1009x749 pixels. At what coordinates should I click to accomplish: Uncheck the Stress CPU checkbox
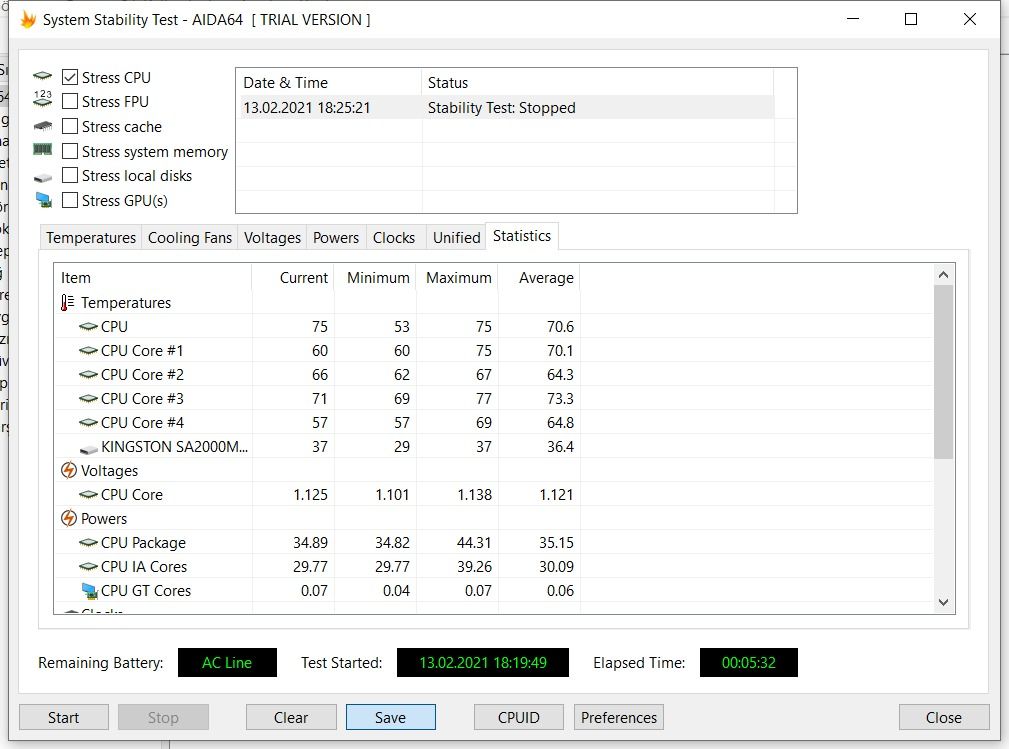tap(69, 77)
